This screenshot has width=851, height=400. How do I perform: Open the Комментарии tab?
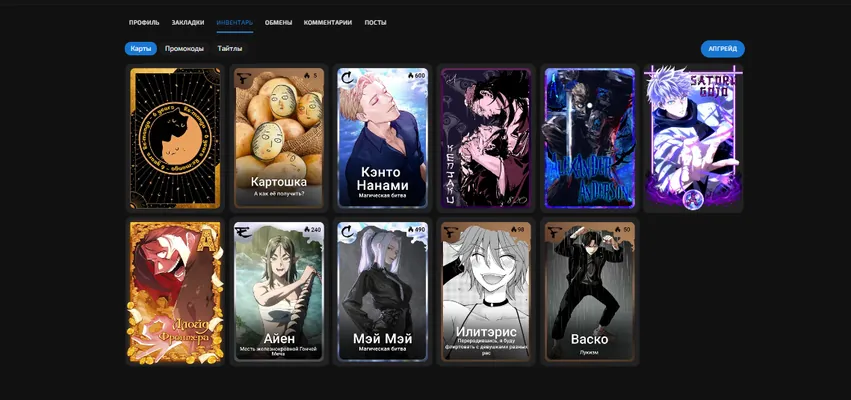click(328, 23)
